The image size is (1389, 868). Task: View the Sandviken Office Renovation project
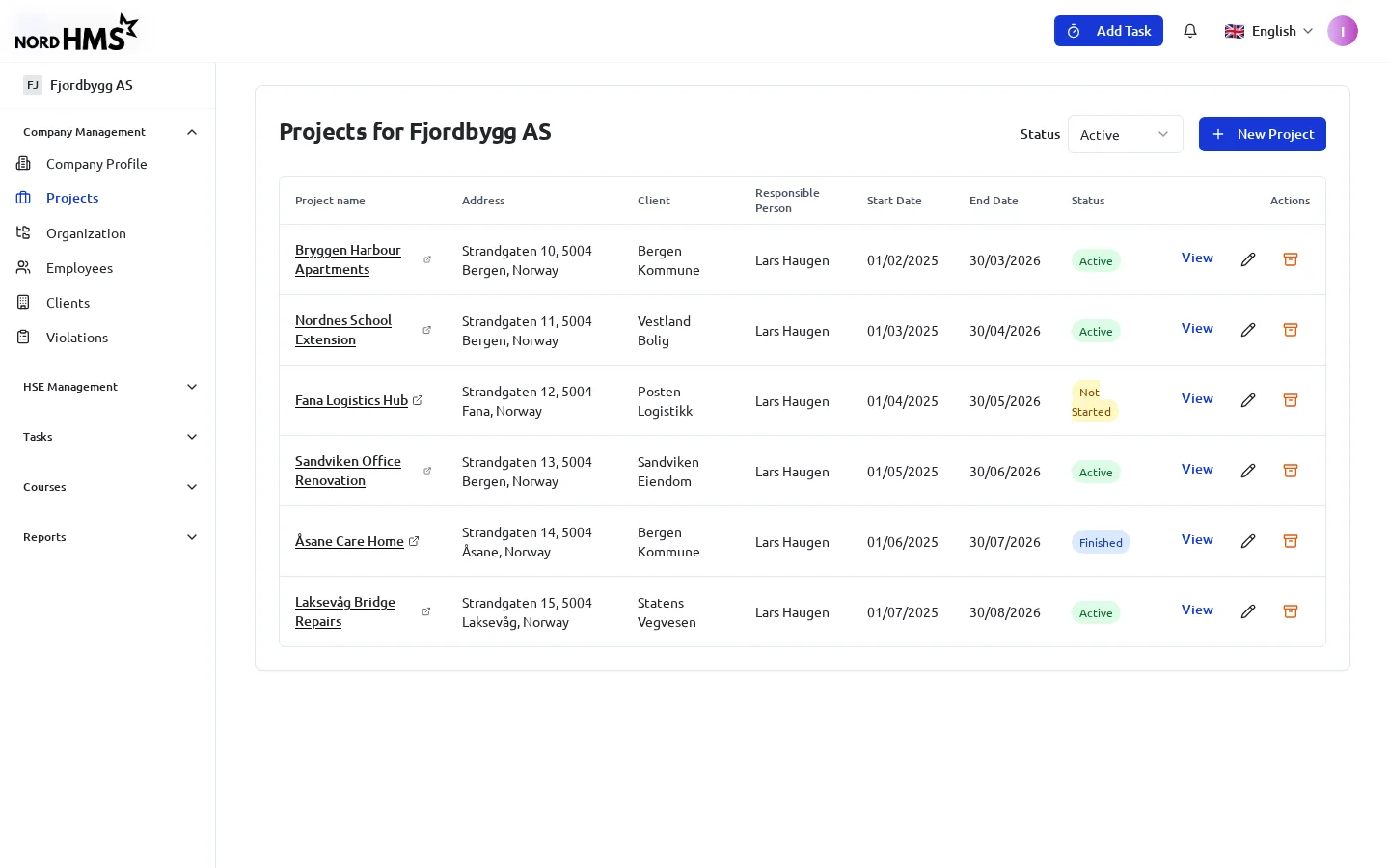coord(1197,469)
